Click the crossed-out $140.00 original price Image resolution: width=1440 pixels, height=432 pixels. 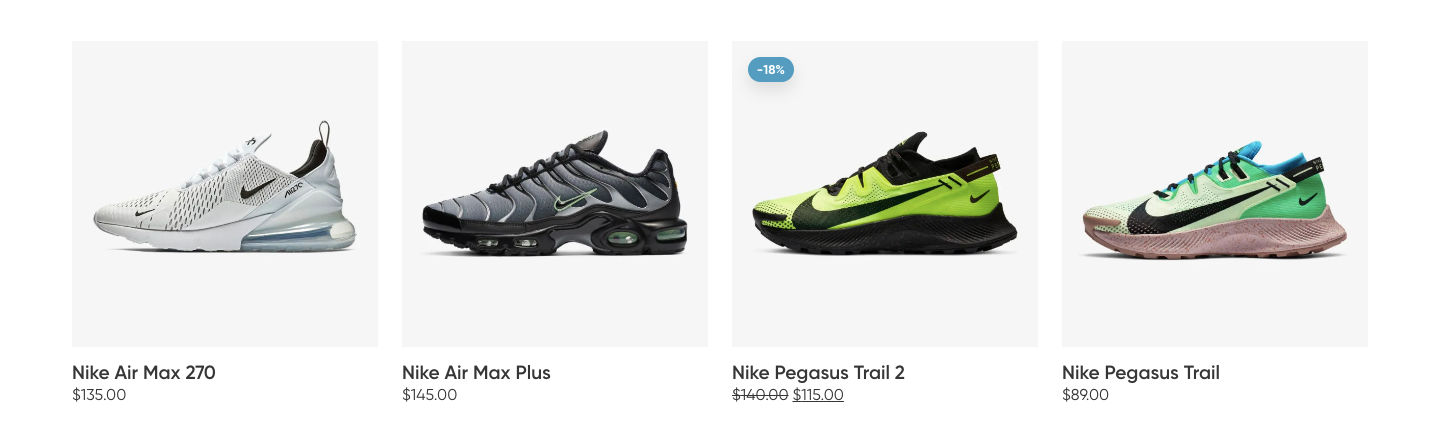(x=760, y=395)
